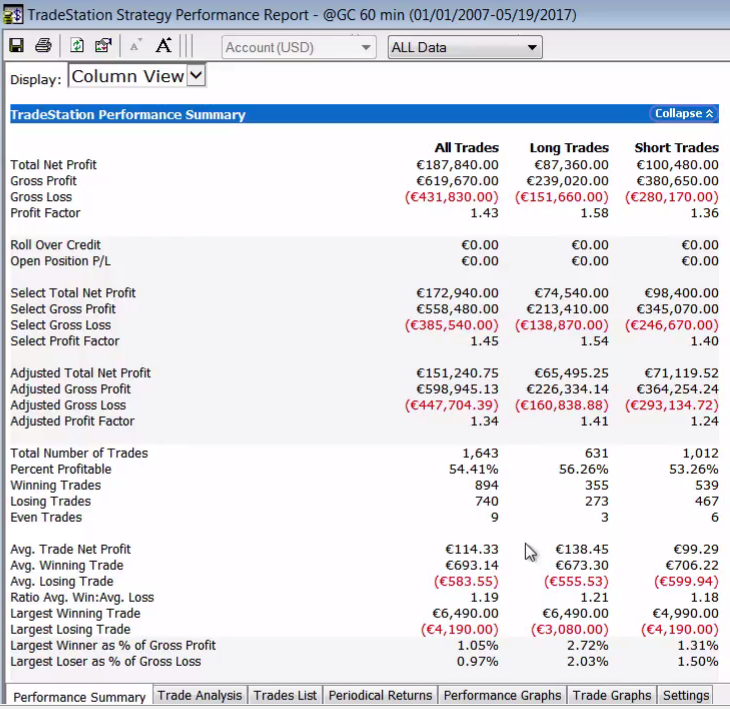Open the Performance Graphs tab
Screen dimensions: 730x709
tap(502, 695)
